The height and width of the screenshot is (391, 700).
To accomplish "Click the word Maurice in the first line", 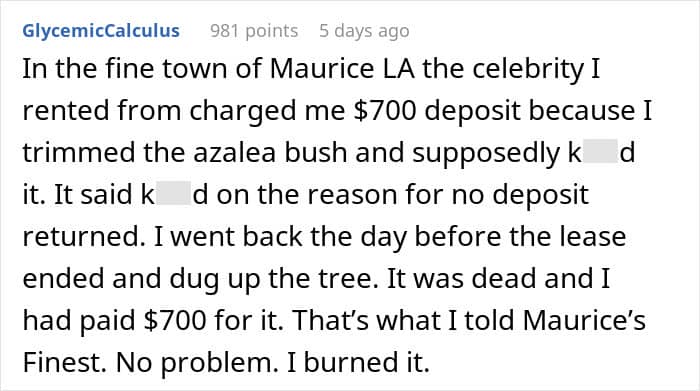I will tap(322, 69).
